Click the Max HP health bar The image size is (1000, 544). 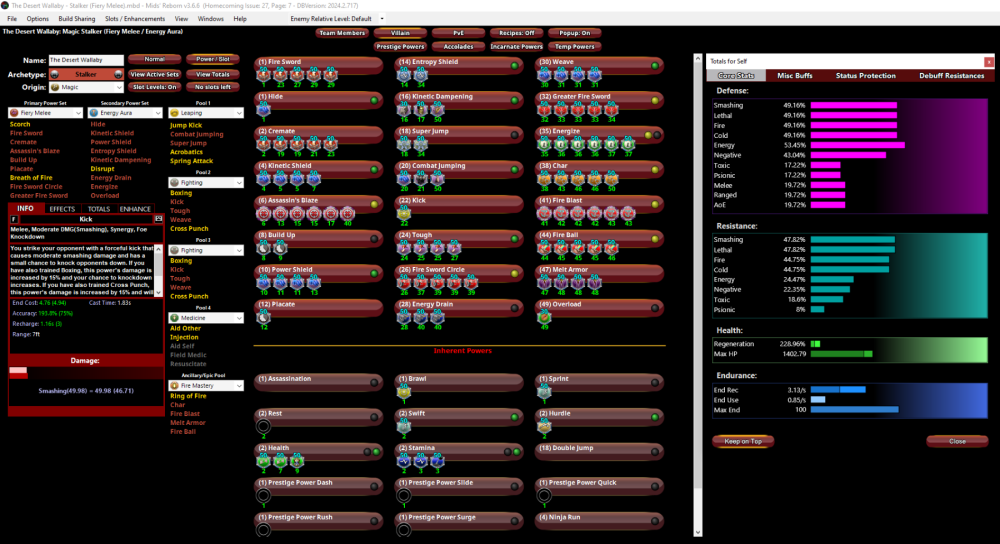[841, 354]
